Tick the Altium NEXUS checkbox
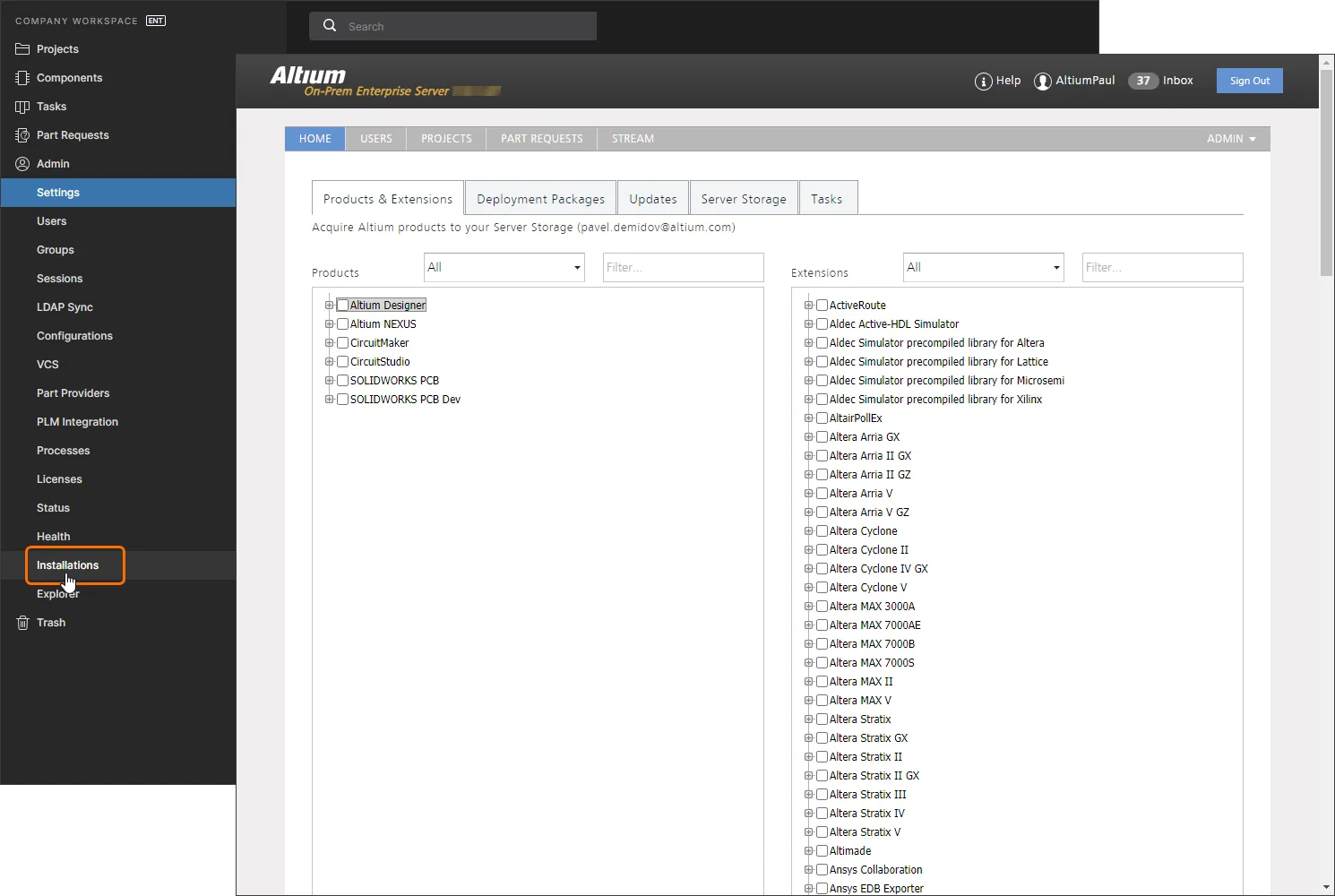Screen dimensions: 1335x896 [x=342, y=324]
